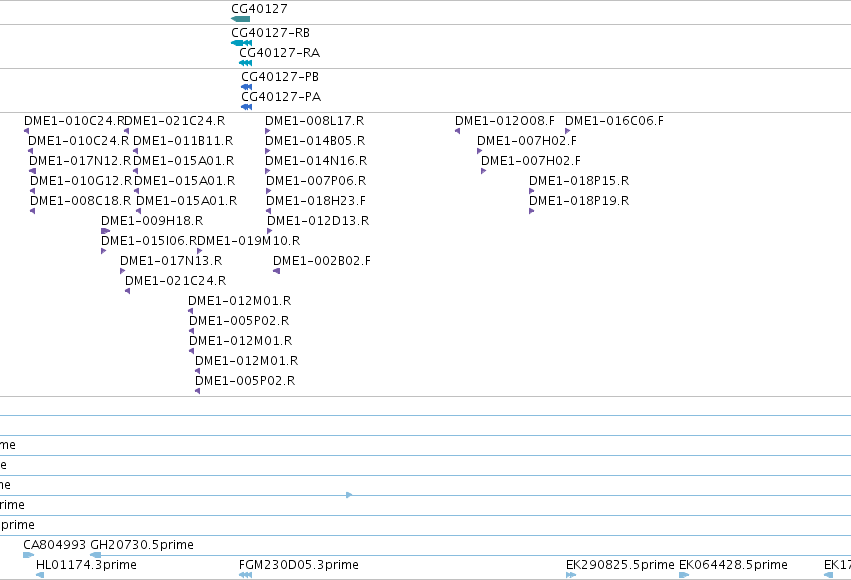Open the CG40127-PB label

coord(280,77)
